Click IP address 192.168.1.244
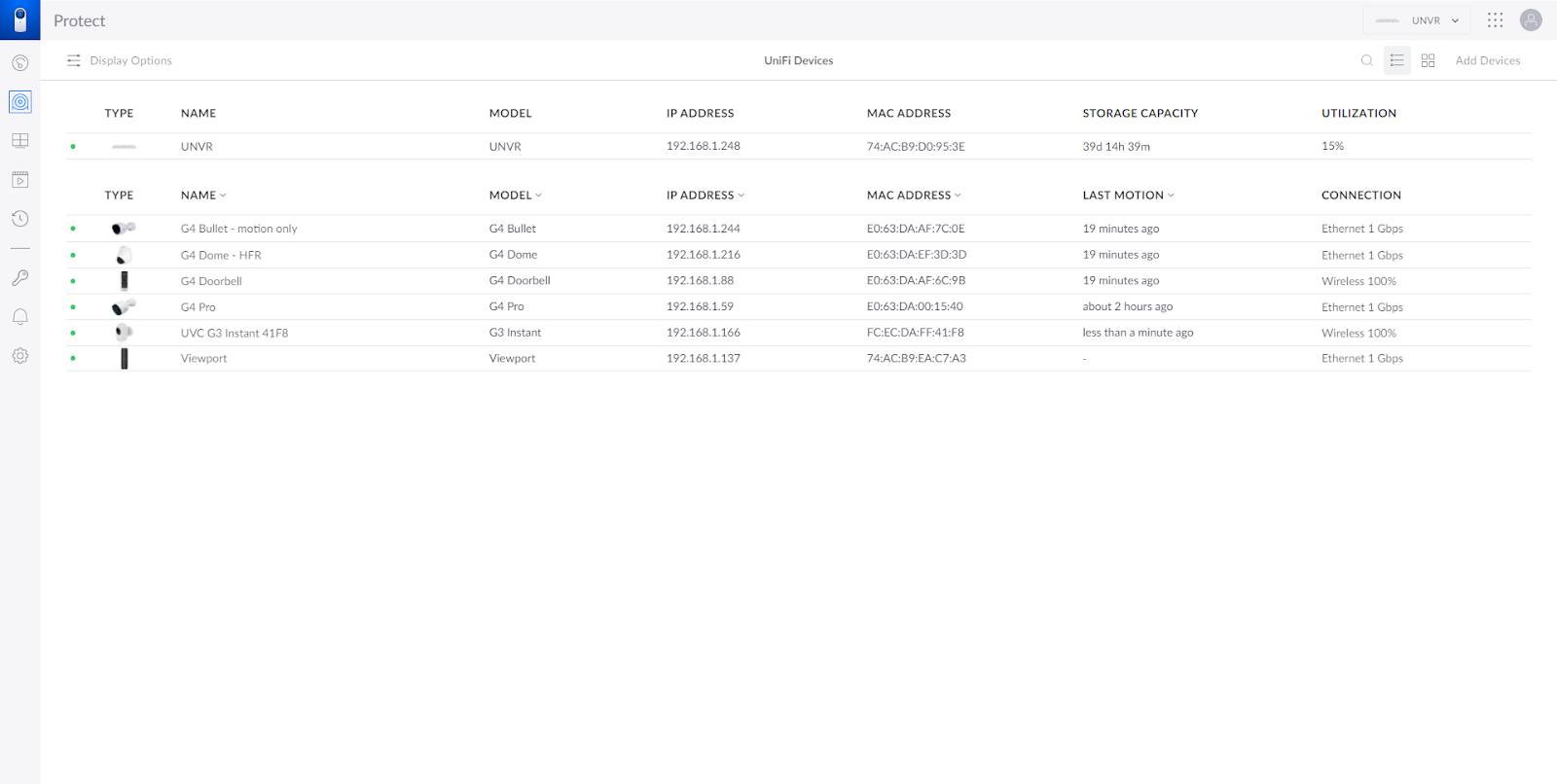The width and height of the screenshot is (1557, 784). (703, 229)
